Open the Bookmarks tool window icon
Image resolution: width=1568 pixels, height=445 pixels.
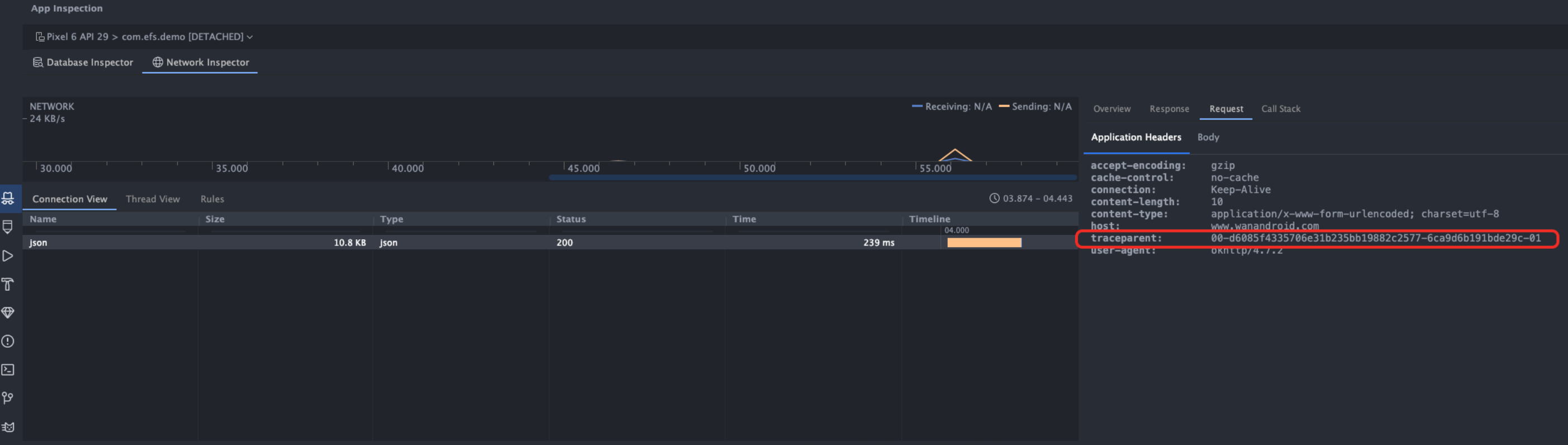click(x=8, y=227)
